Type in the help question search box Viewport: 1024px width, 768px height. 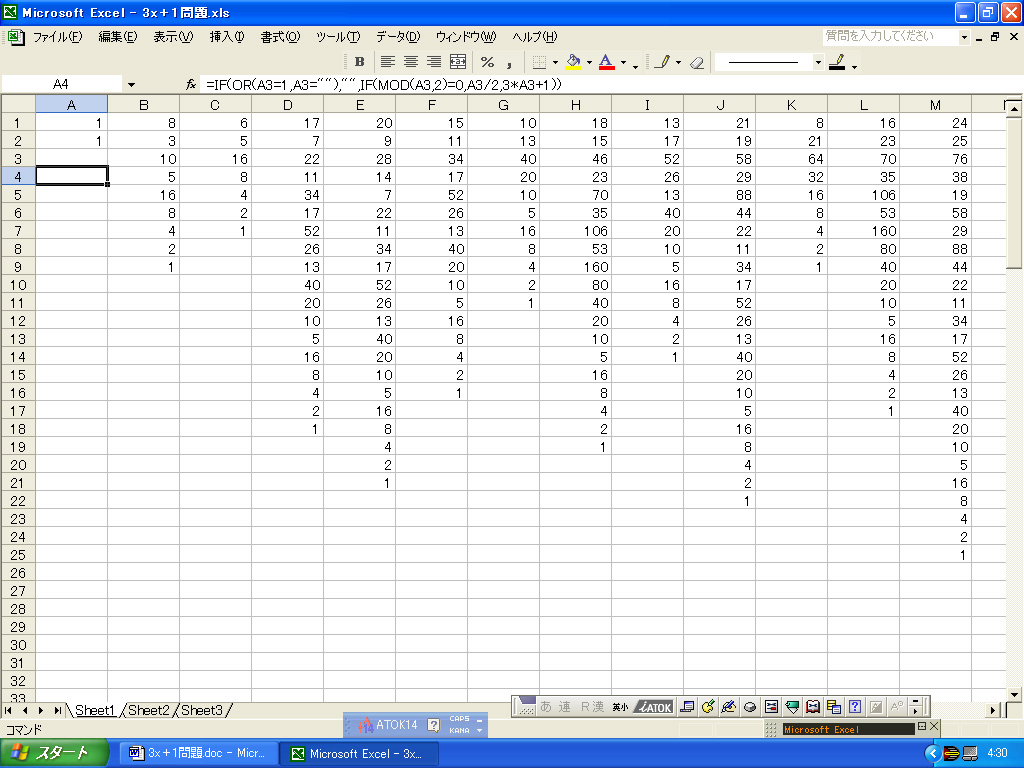[890, 36]
